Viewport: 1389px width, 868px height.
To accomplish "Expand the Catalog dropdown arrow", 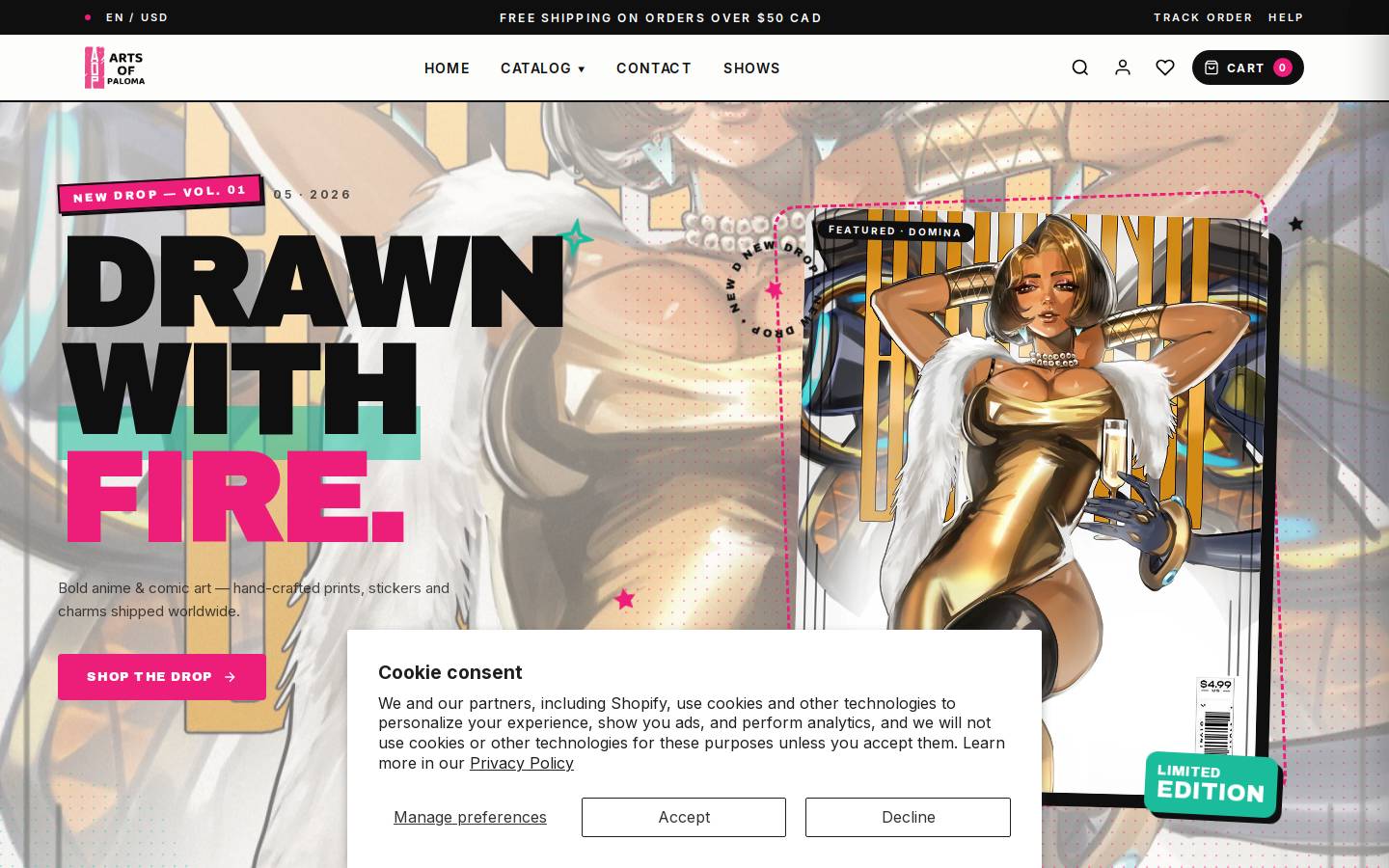I will (582, 69).
